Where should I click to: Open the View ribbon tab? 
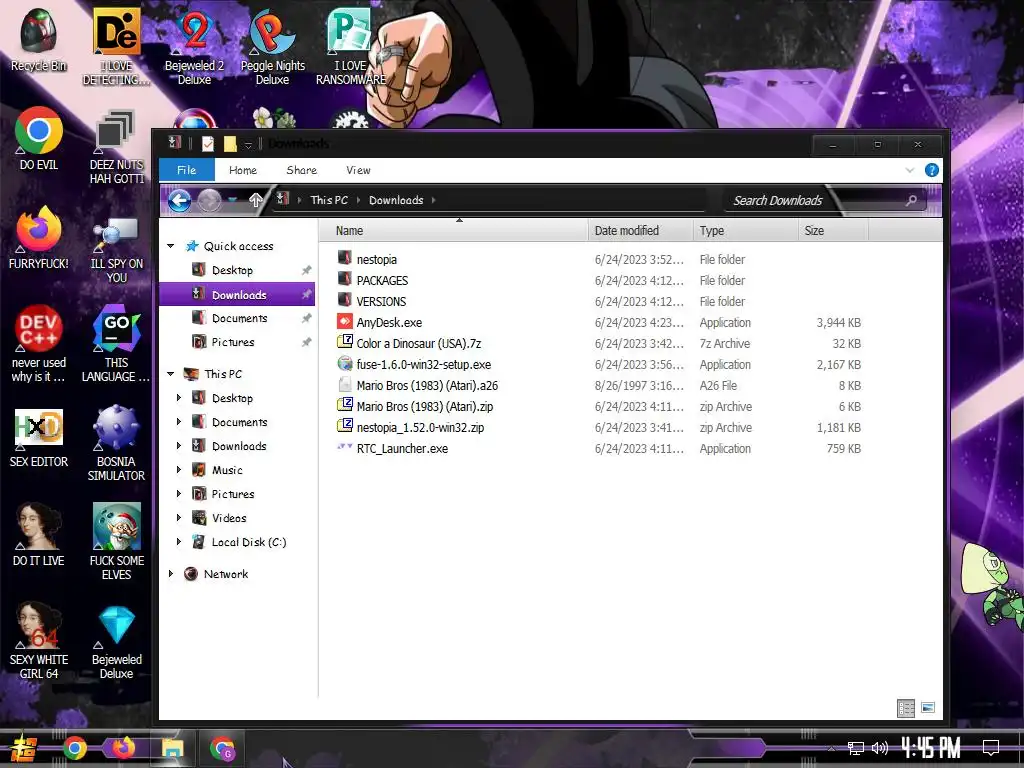tap(358, 170)
